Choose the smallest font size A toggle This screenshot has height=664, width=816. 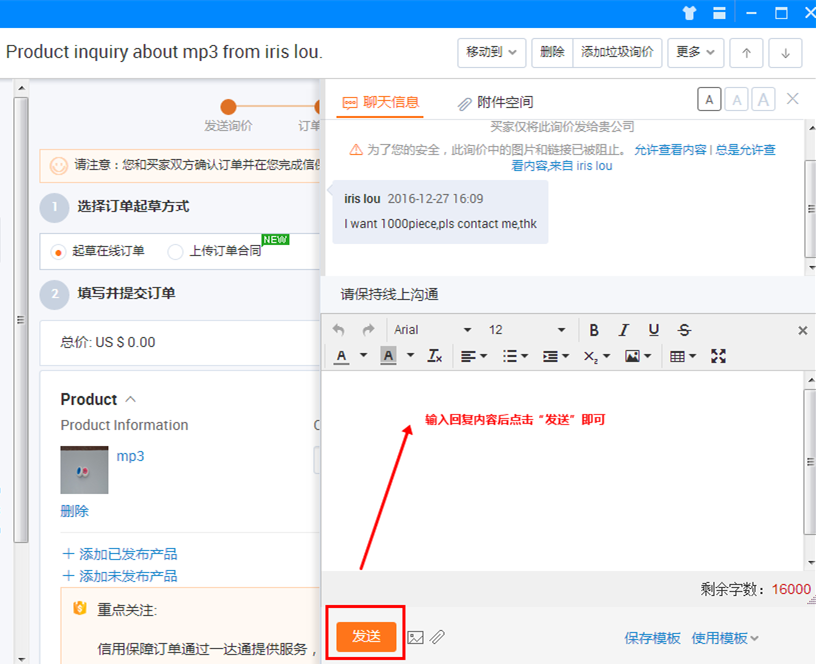(x=708, y=99)
